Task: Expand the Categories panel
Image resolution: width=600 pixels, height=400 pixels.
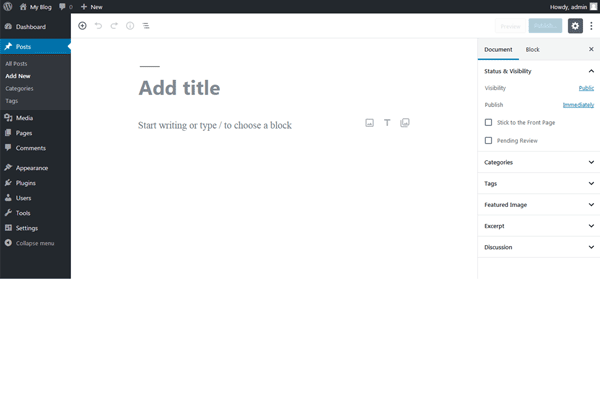Action: point(537,162)
